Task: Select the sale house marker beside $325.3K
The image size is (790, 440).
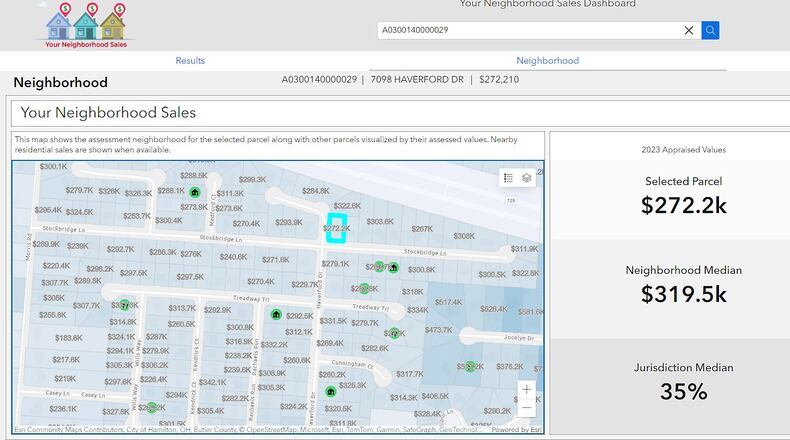Action: click(331, 392)
